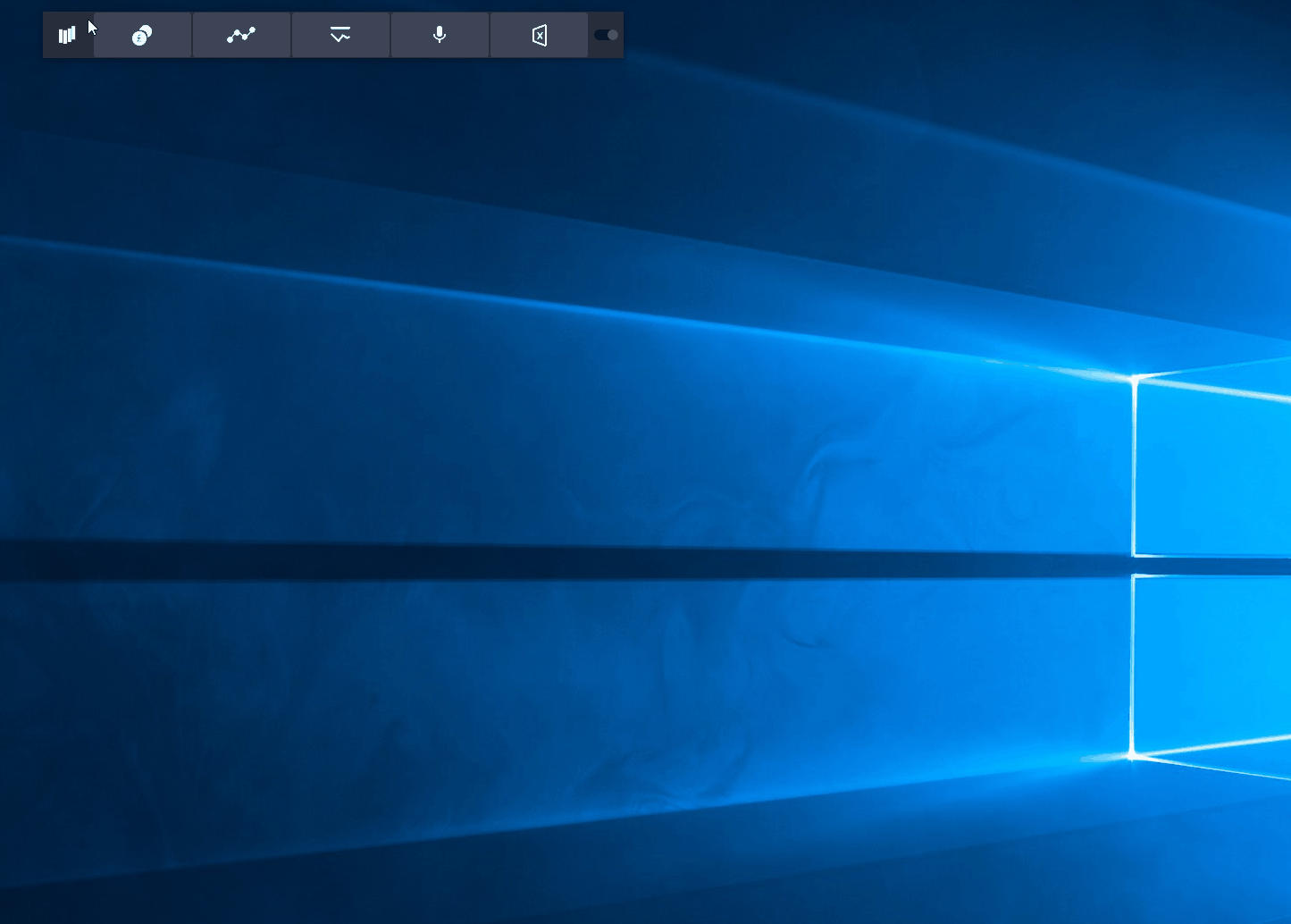This screenshot has height=924, width=1291.
Task: Open the Excel sheet icon
Action: 539,36
